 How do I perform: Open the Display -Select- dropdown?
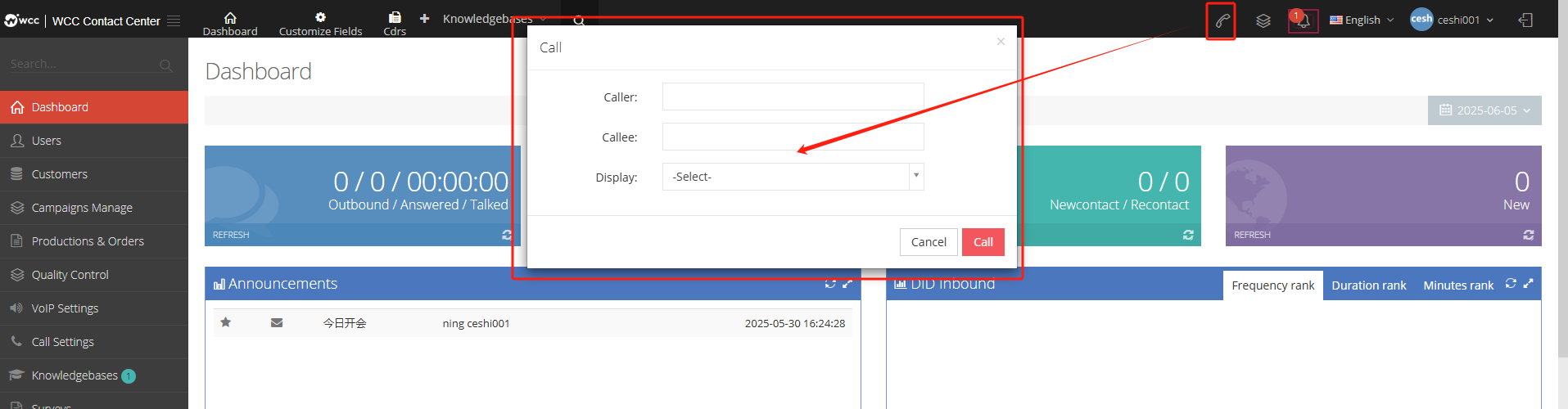click(793, 177)
